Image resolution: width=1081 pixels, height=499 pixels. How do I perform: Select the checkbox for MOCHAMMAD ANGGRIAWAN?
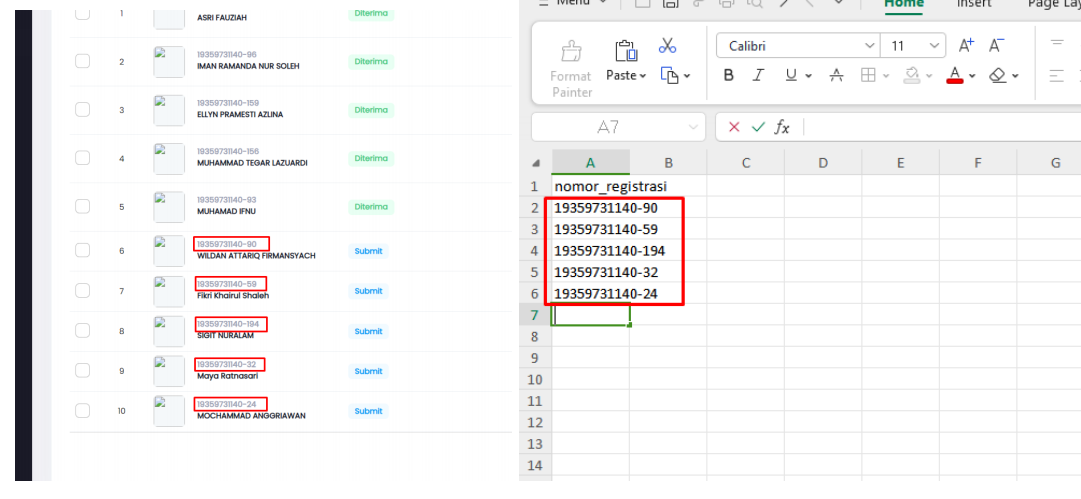click(84, 410)
